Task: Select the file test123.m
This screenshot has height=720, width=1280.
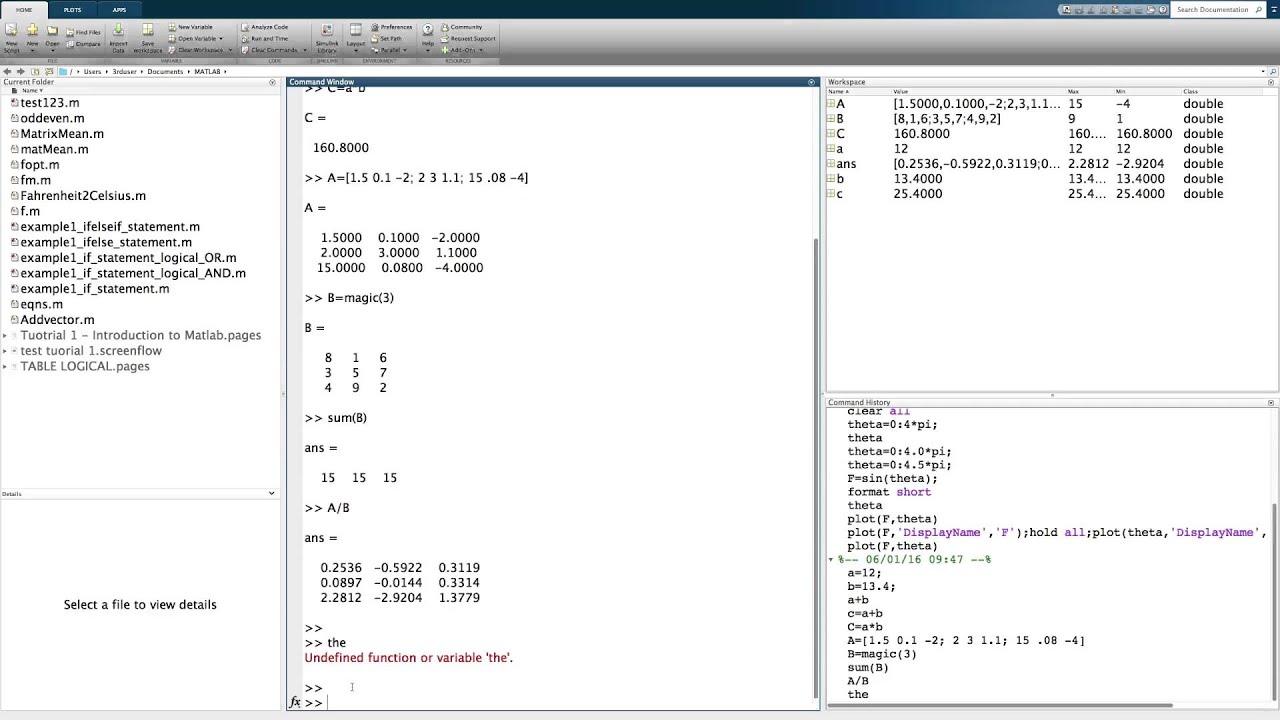Action: 49,103
